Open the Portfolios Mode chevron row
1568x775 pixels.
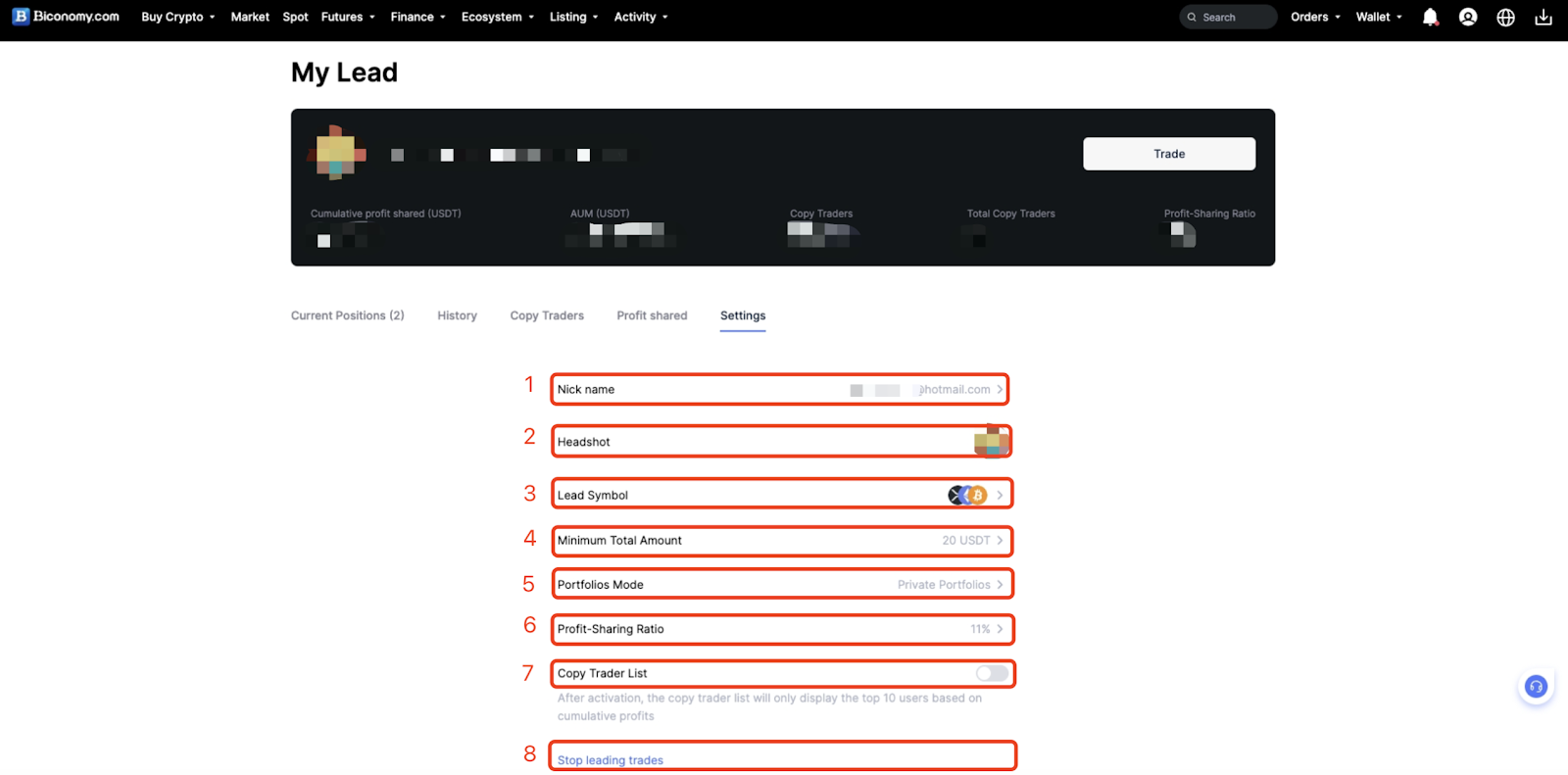pos(781,584)
